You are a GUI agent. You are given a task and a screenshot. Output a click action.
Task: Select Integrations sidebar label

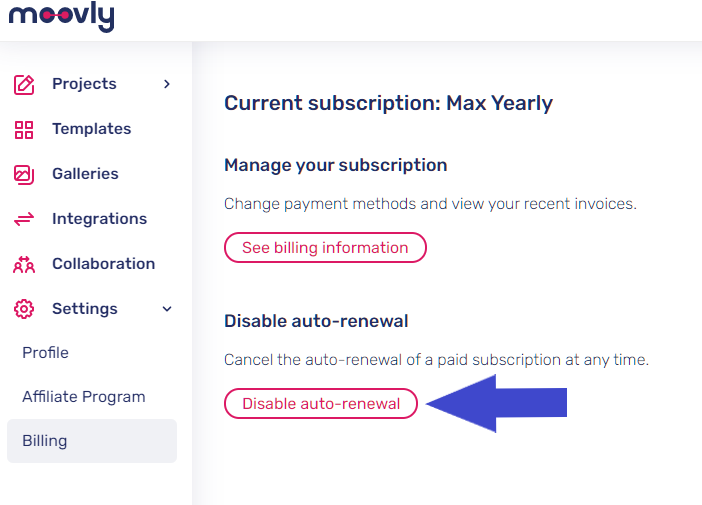99,219
